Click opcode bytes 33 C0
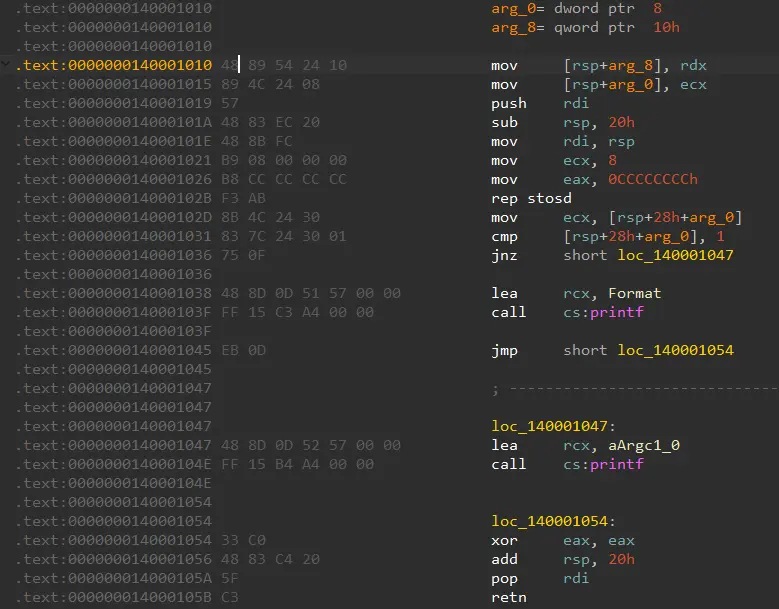This screenshot has width=779, height=609. click(243, 540)
